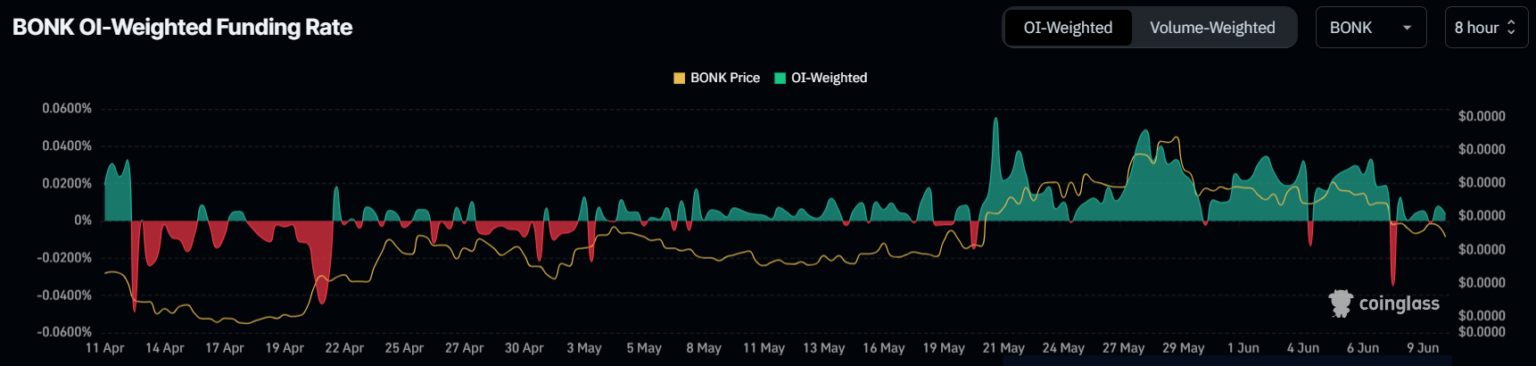The height and width of the screenshot is (366, 1536).
Task: Select the OI-Weighted toggle option
Action: click(1068, 28)
